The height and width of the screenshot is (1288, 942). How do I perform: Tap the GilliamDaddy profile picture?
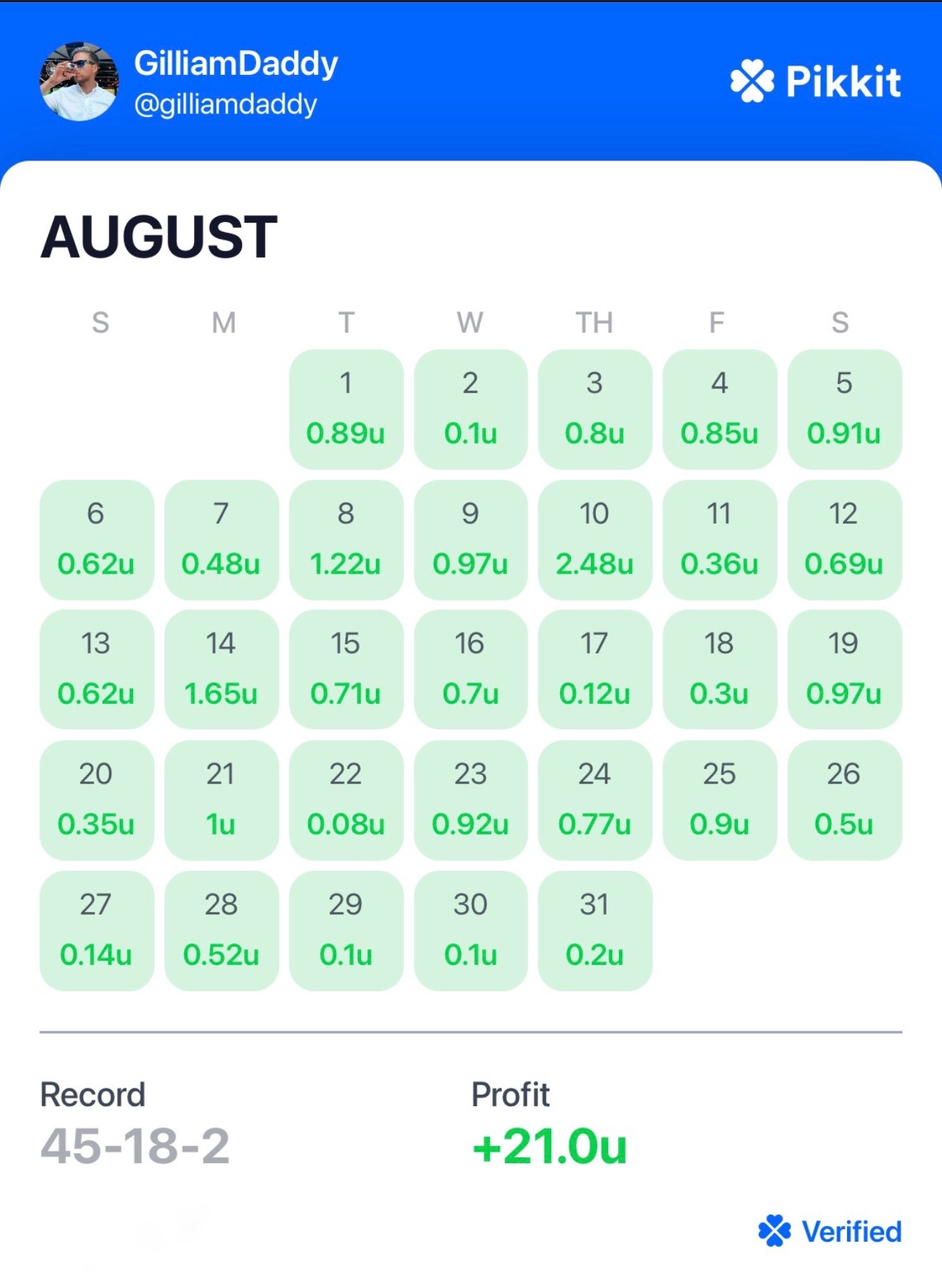(79, 81)
